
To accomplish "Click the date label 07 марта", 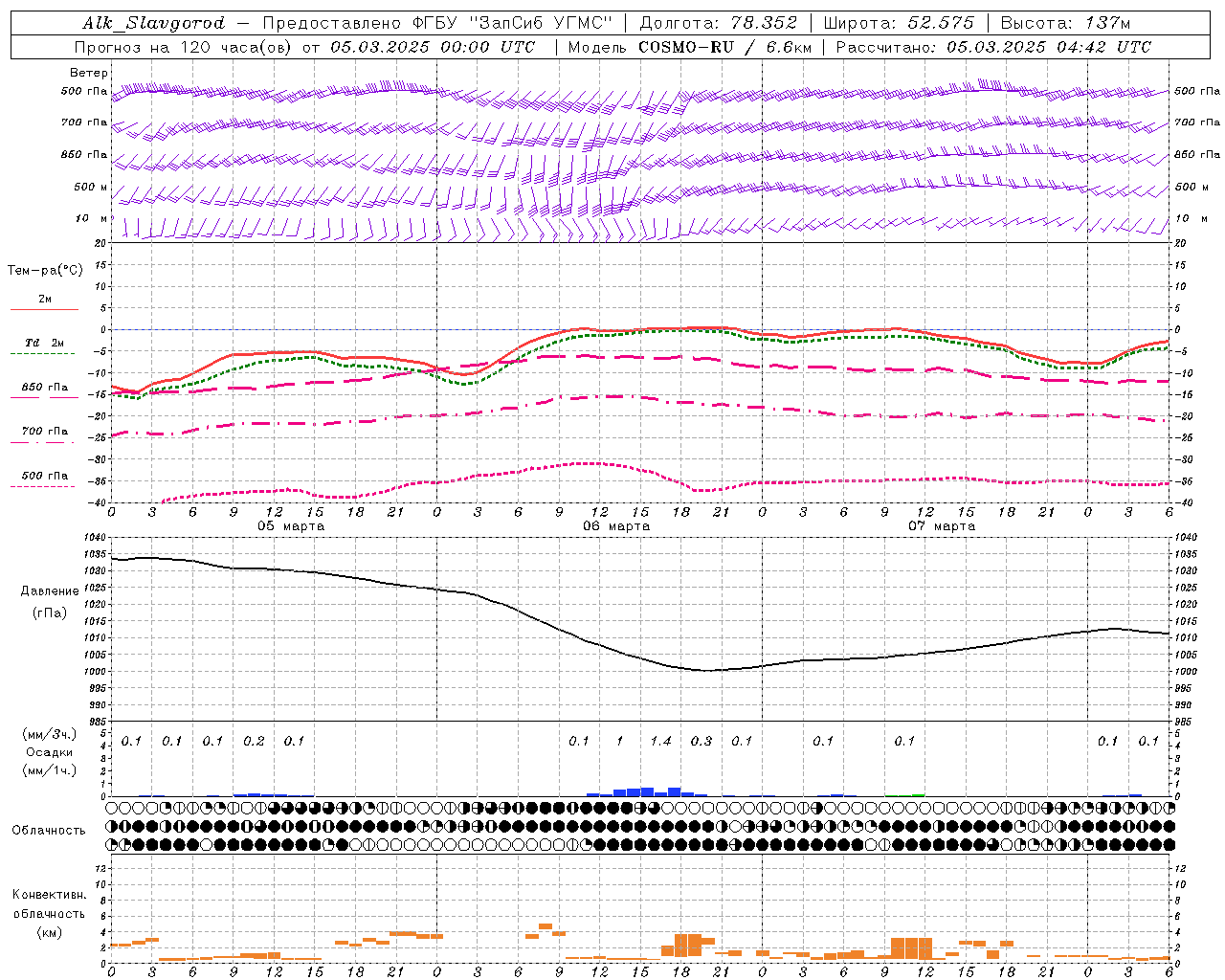I will 942,526.
